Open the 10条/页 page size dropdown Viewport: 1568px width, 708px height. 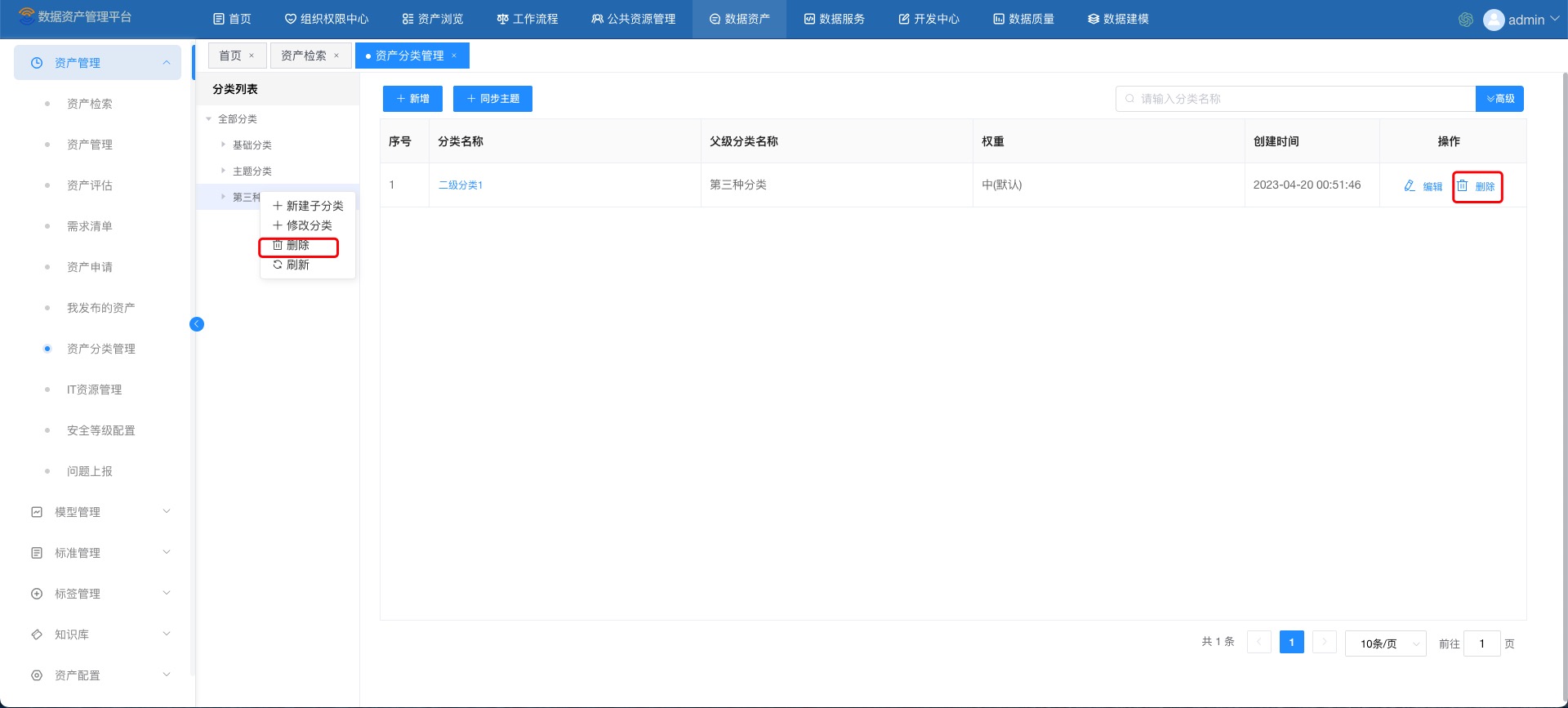coord(1385,643)
